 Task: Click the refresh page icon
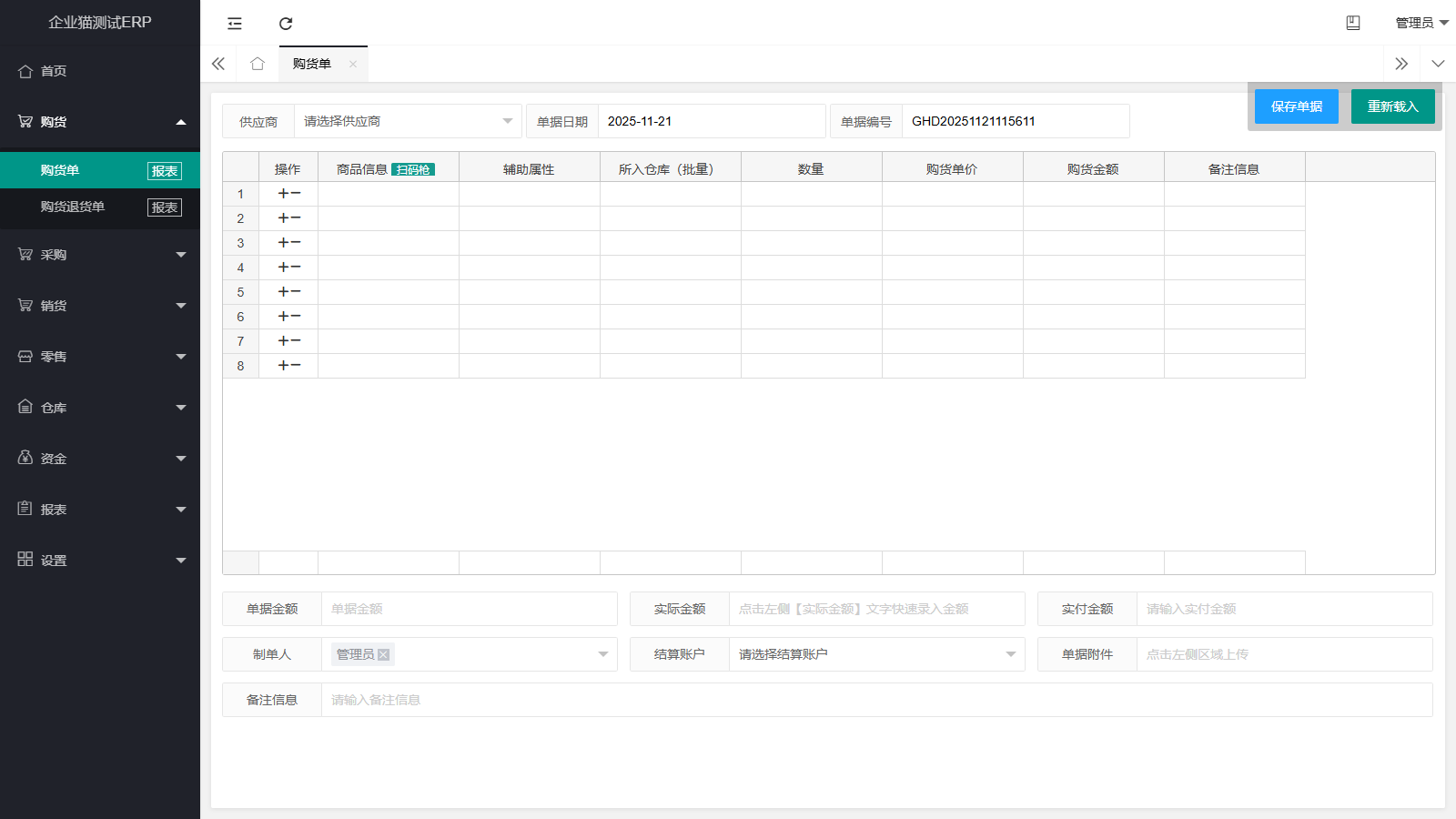coord(286,24)
